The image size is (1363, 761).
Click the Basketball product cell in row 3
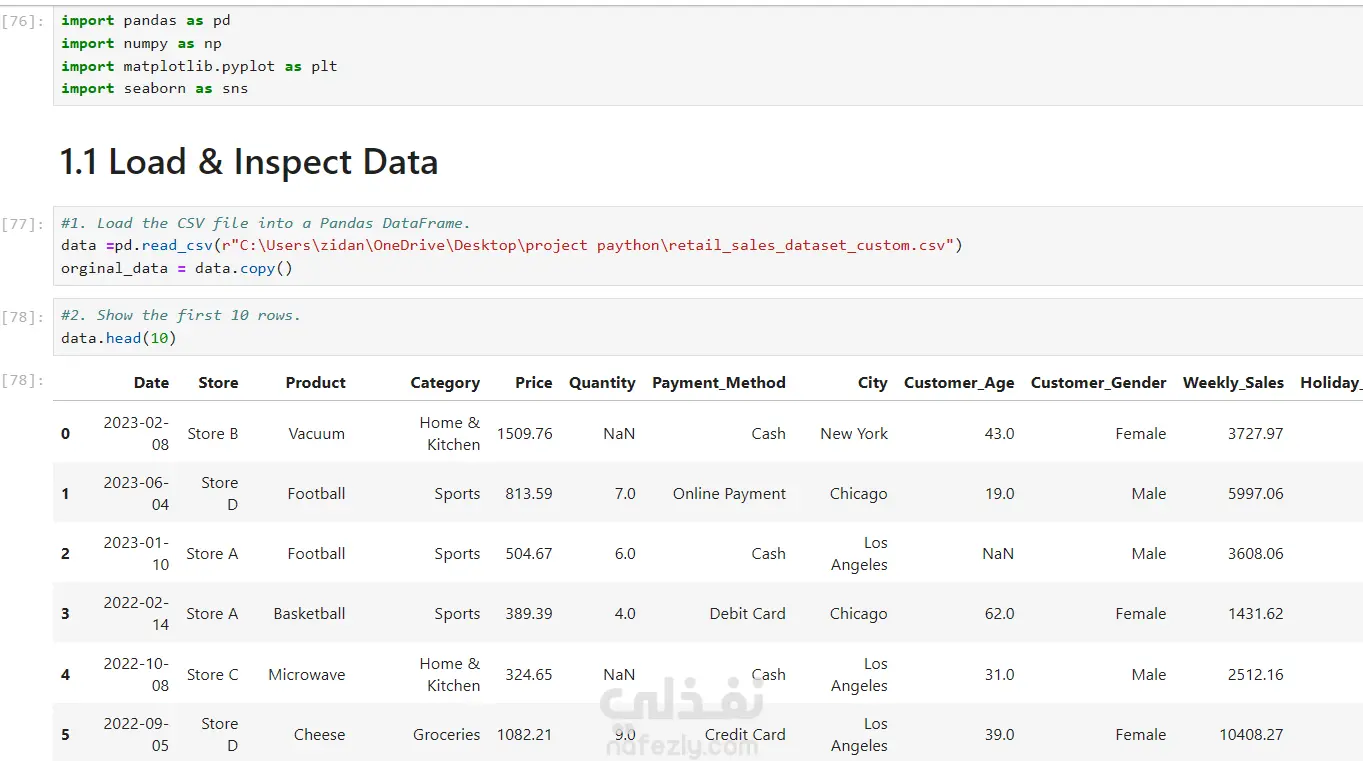click(x=309, y=614)
